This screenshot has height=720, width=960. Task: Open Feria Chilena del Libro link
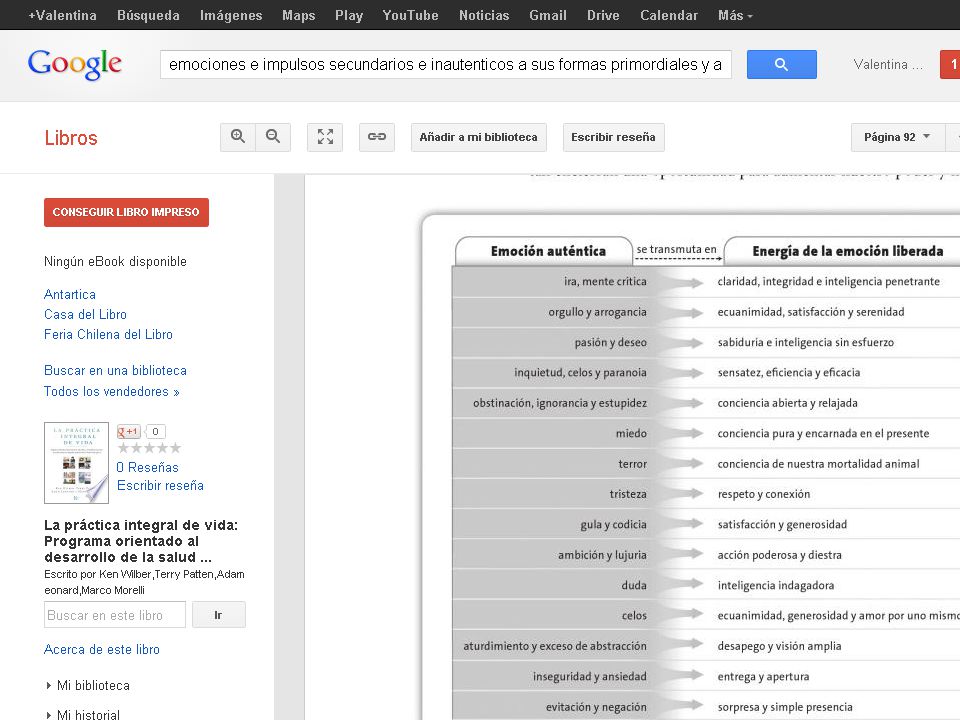click(108, 334)
